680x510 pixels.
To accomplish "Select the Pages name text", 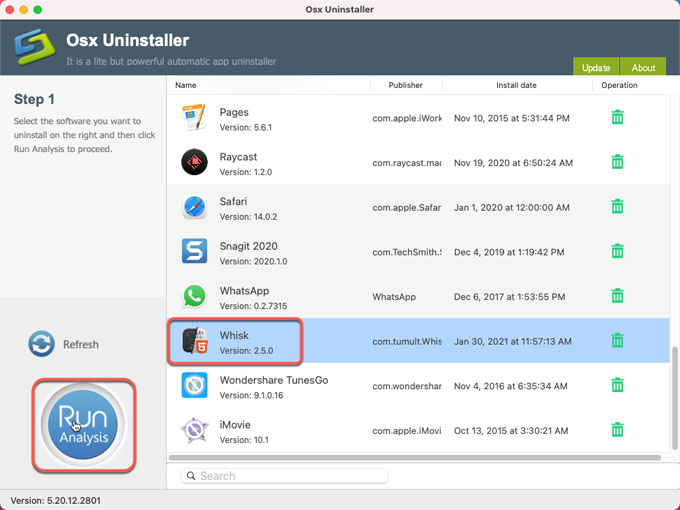I will click(x=234, y=112).
